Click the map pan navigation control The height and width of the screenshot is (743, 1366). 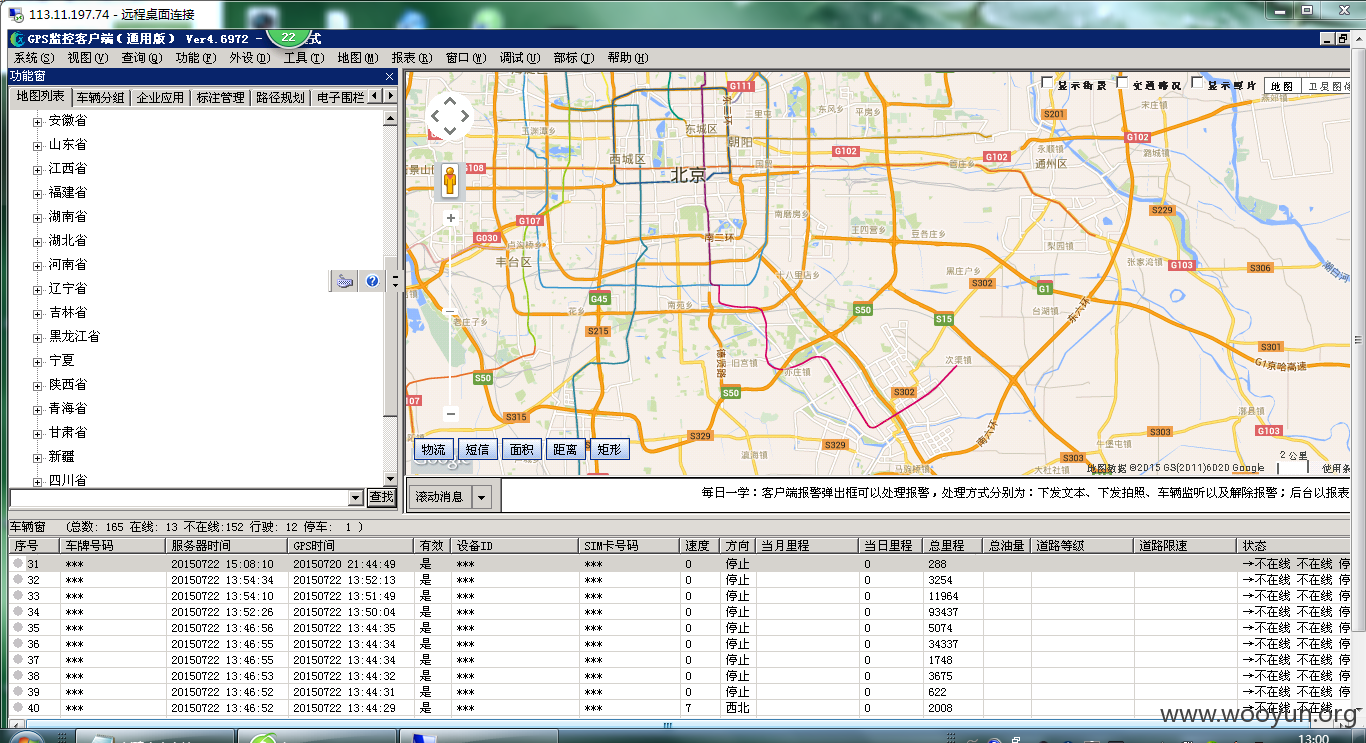click(450, 117)
